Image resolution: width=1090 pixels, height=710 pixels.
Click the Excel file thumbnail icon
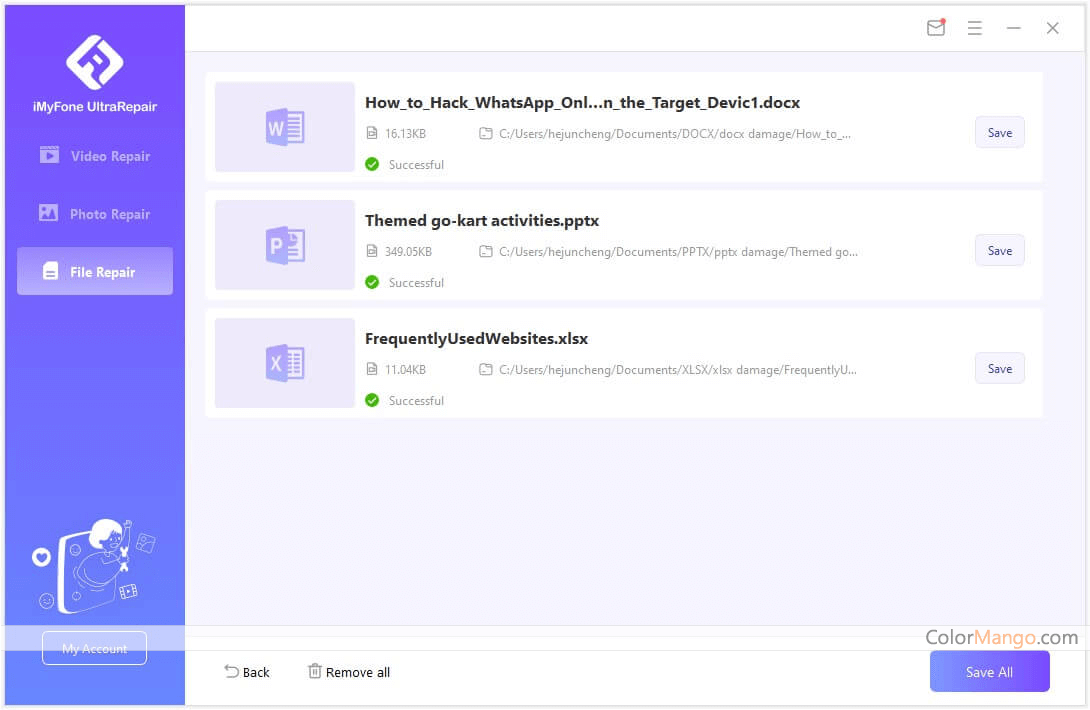[284, 363]
